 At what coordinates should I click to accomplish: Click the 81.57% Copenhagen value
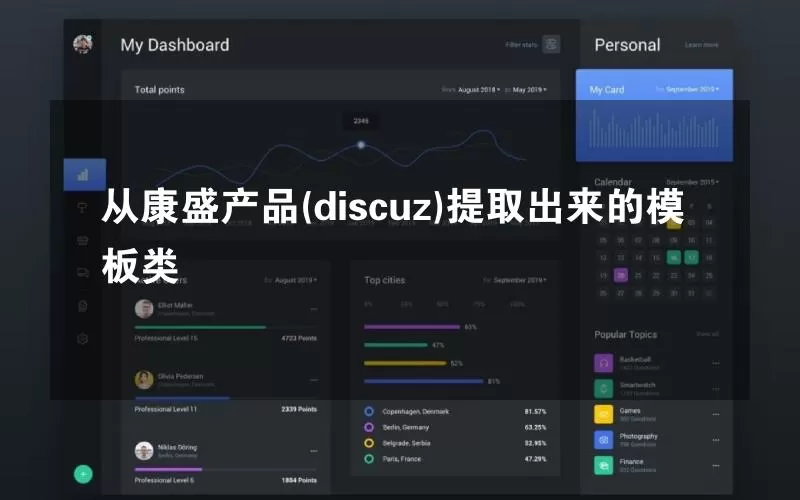[535, 411]
